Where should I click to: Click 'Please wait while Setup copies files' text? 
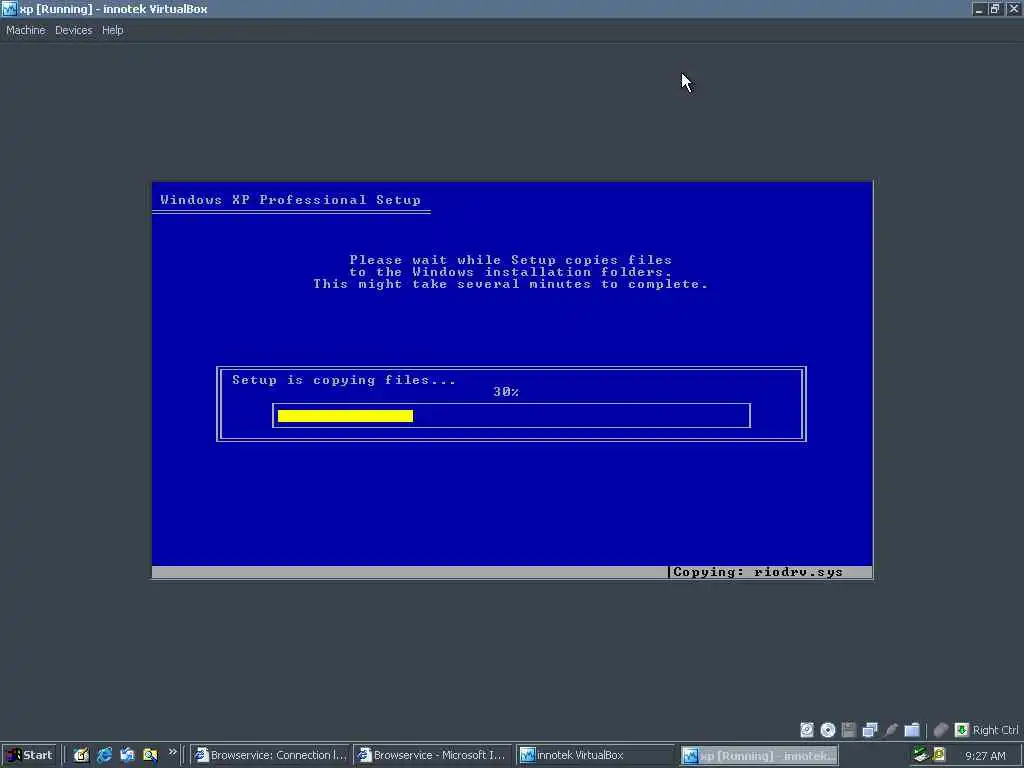click(511, 260)
